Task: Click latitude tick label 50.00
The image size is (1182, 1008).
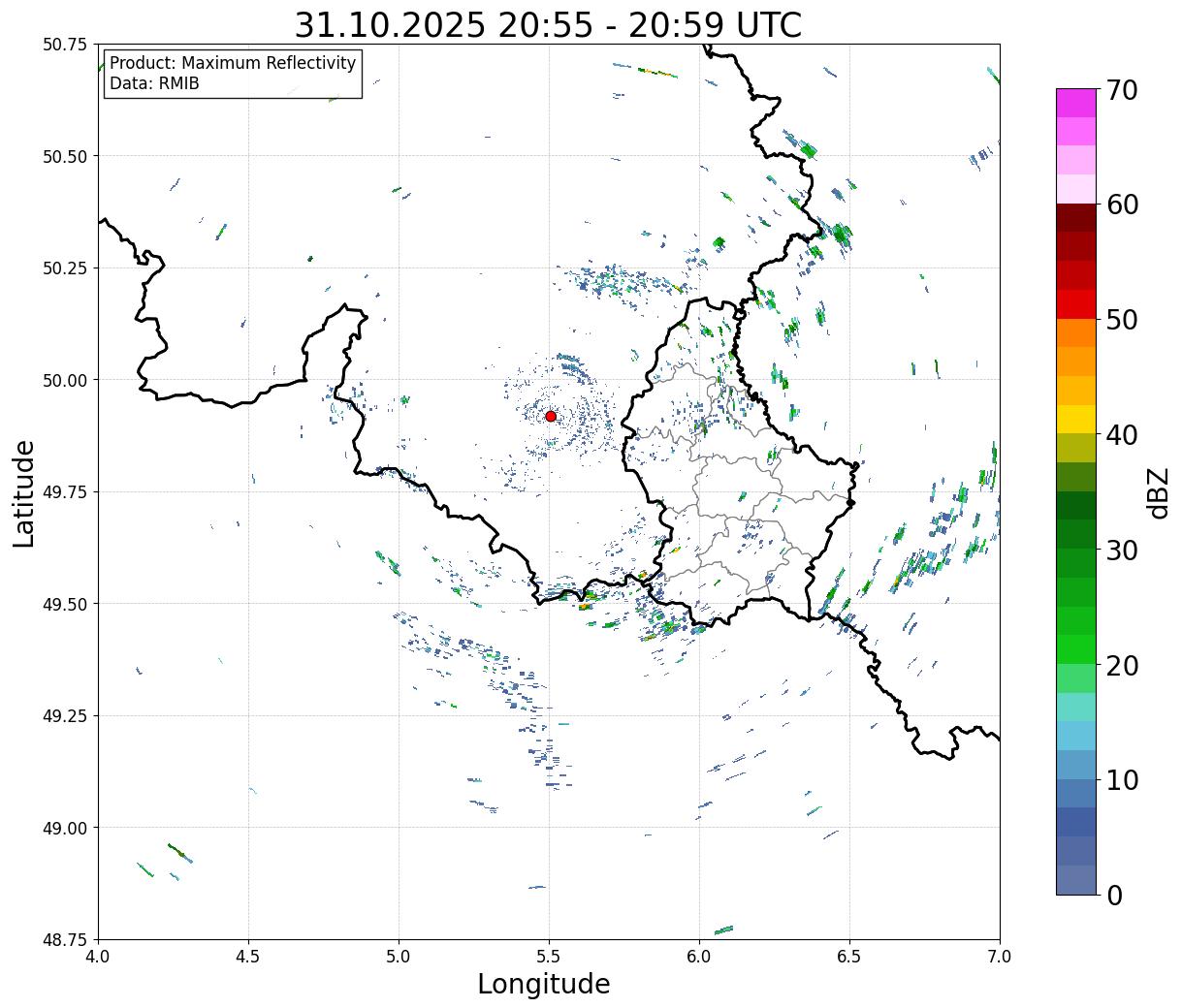Action: tap(65, 380)
